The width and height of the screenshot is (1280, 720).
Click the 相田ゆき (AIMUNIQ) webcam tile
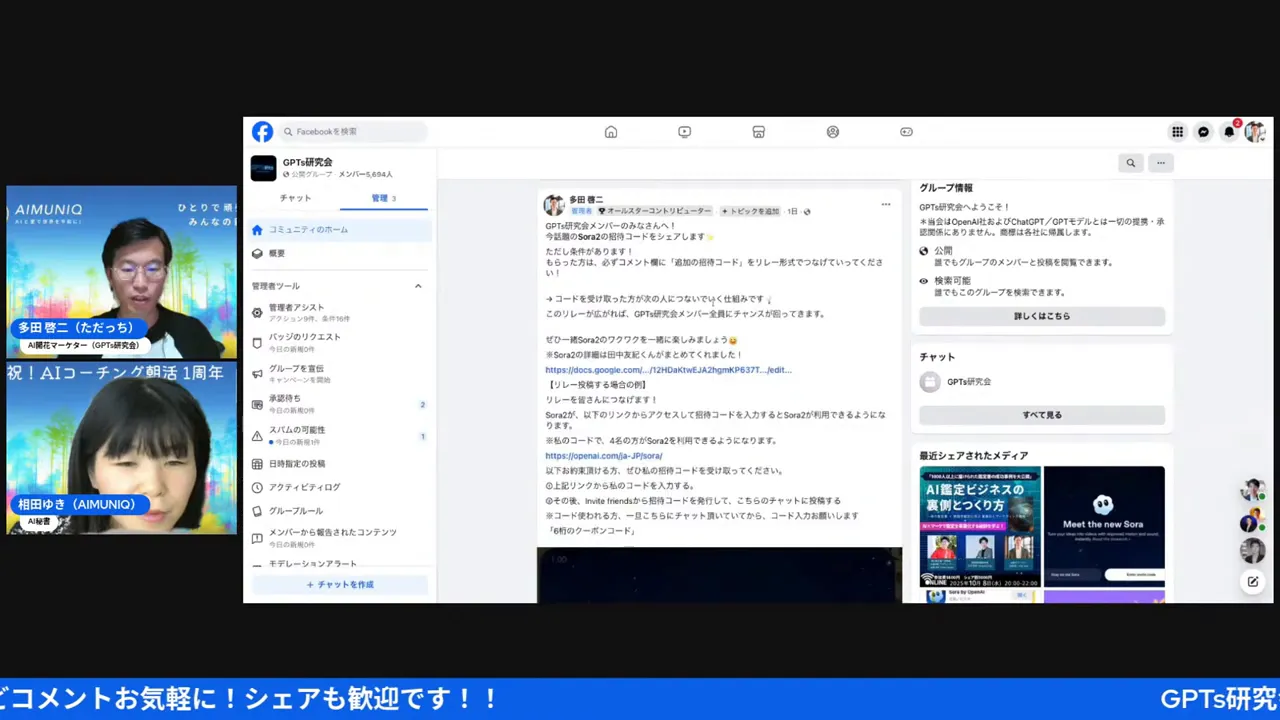tap(122, 448)
